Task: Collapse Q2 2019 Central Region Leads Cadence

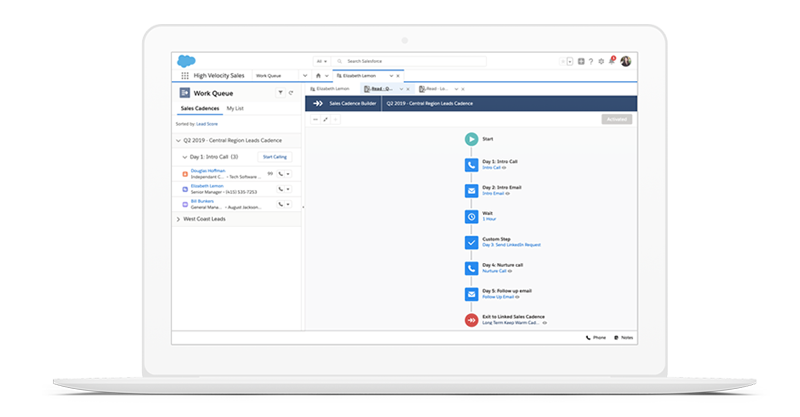Action: [178, 140]
